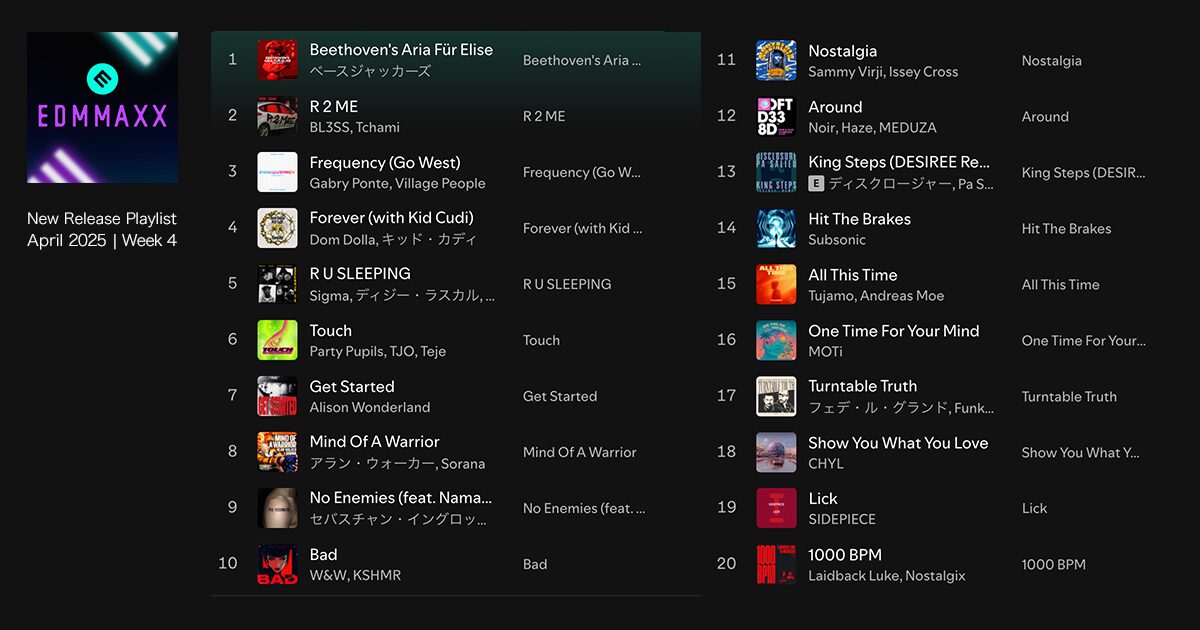
Task: Select album entry Hit The Brakes
Action: pyautogui.click(x=1066, y=228)
